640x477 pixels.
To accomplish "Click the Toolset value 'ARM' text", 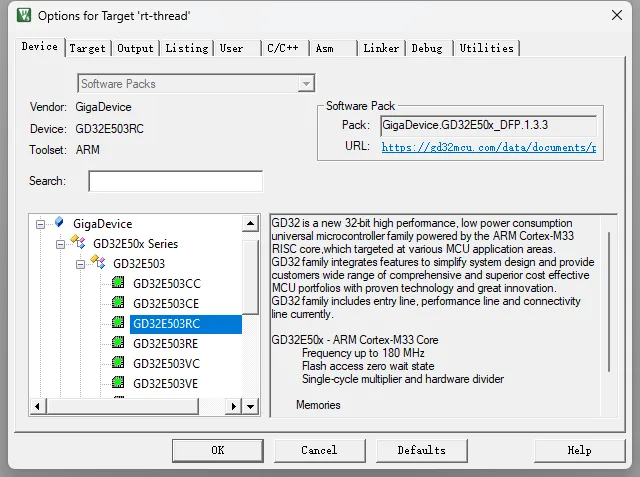I will pos(87,150).
